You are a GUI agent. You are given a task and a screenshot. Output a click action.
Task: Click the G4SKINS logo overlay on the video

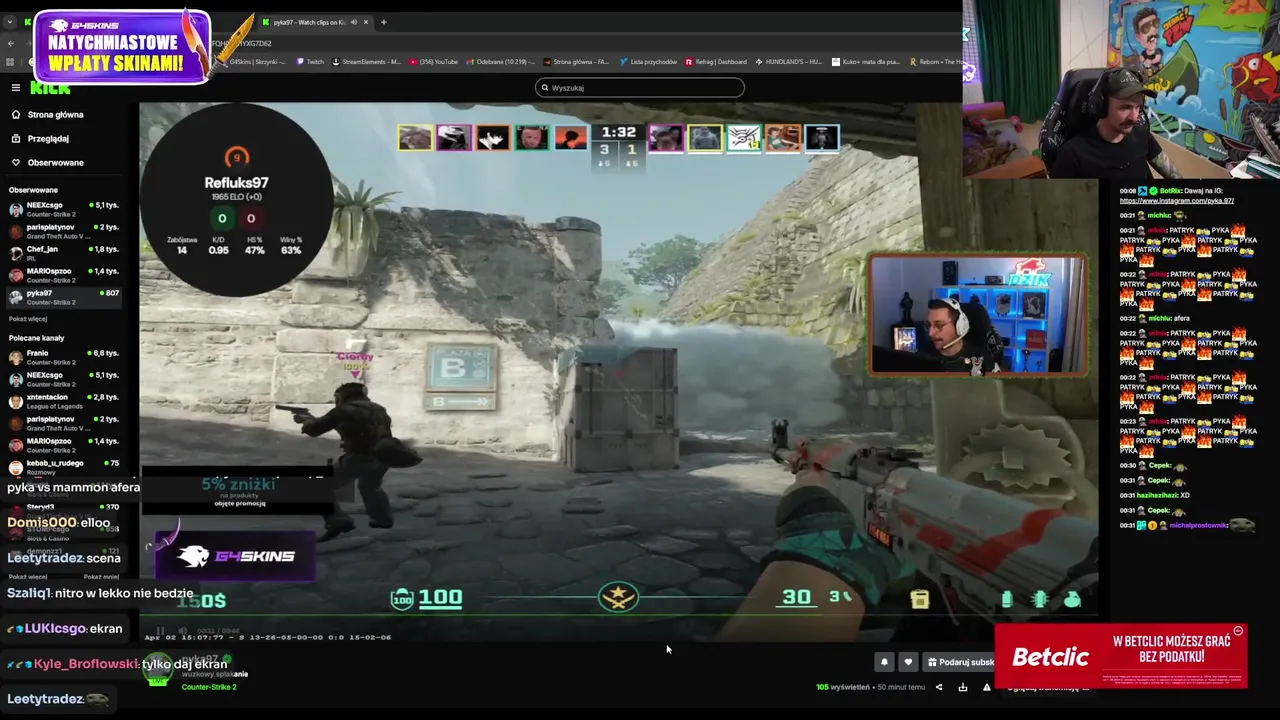tap(235, 557)
